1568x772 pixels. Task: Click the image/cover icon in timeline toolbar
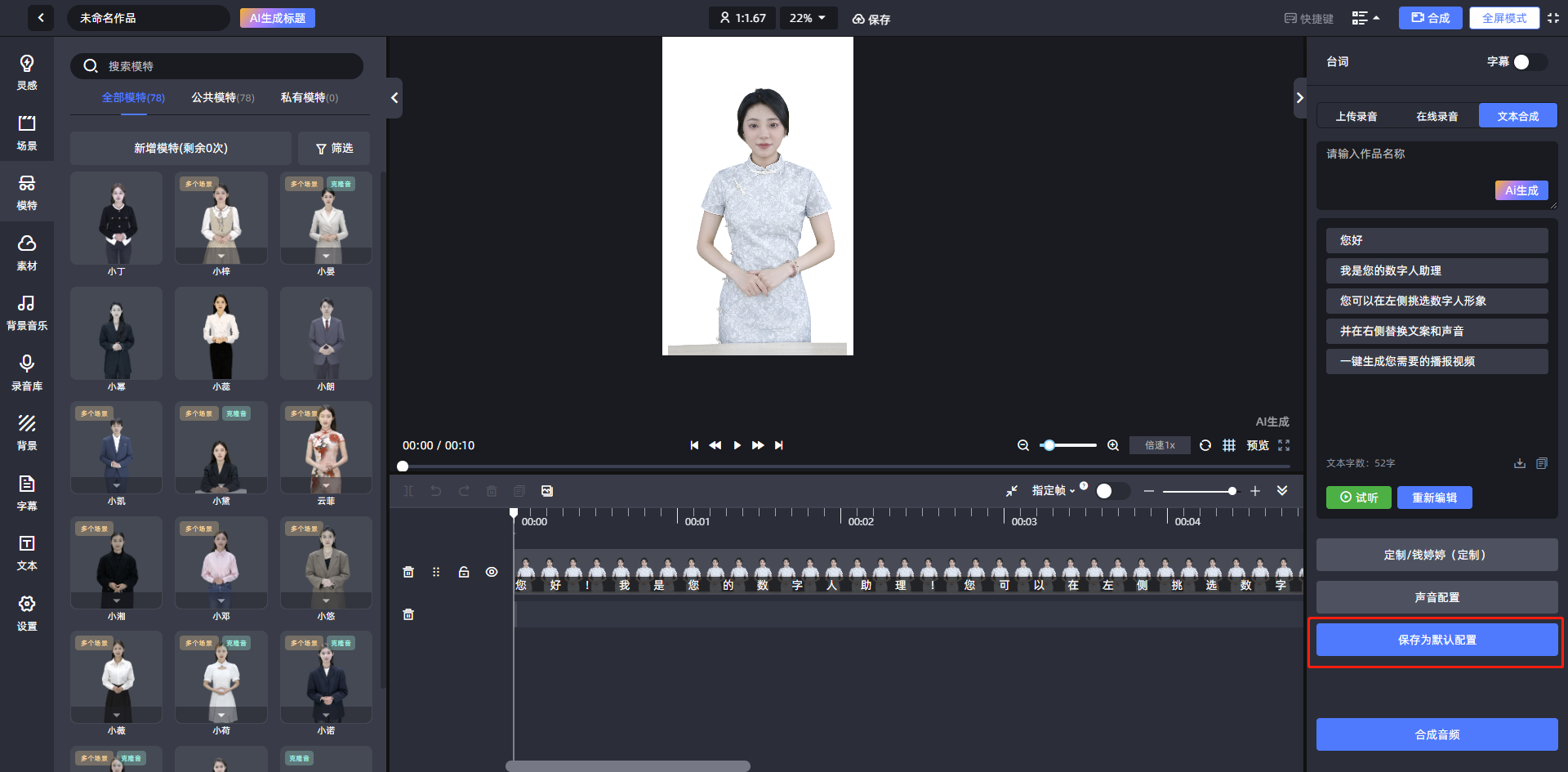click(547, 491)
